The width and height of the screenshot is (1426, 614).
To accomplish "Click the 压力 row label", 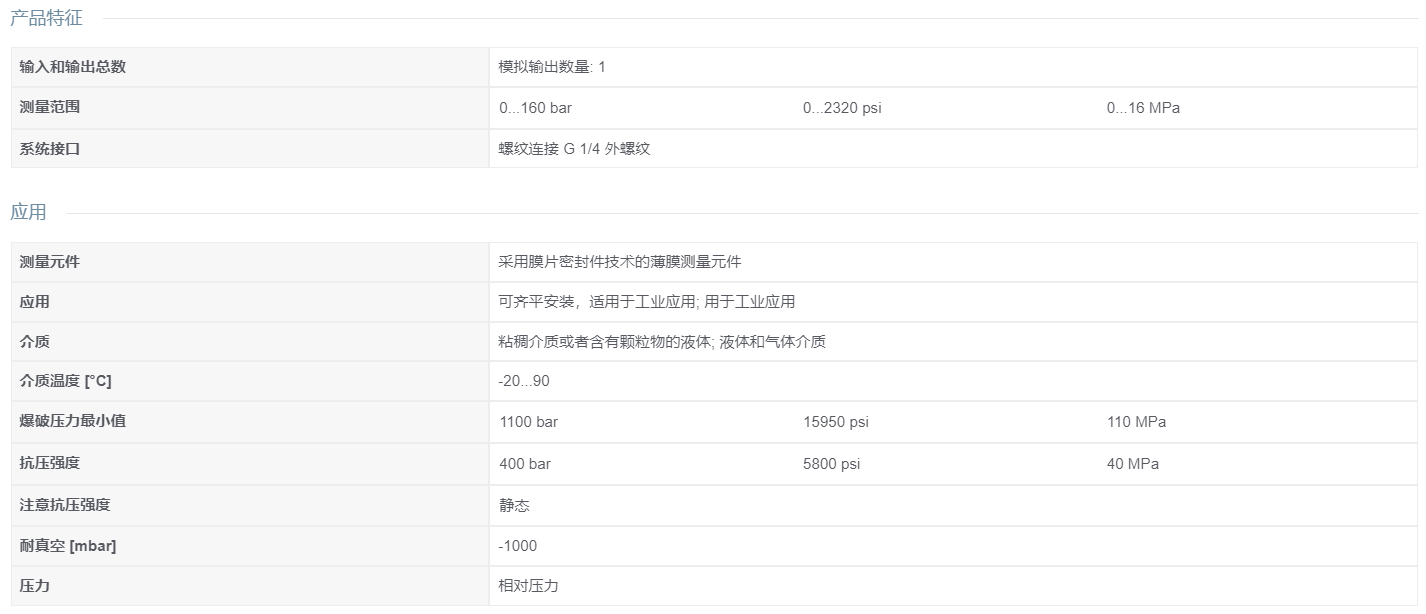I will 35,586.
